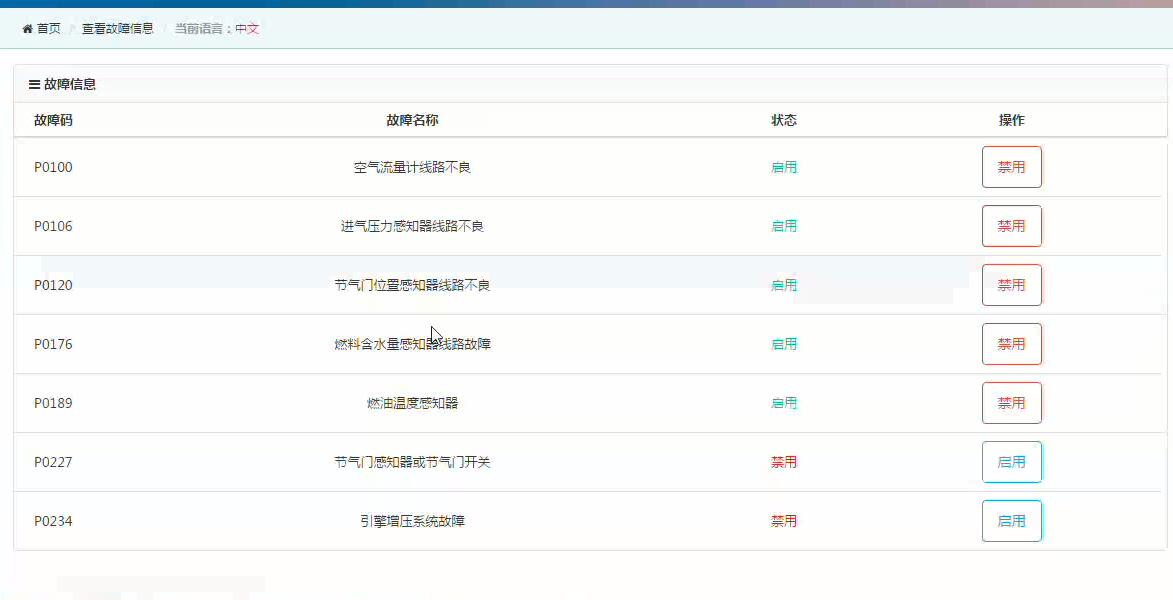This screenshot has width=1173, height=600.
Task: Click the 启用 status of P0120
Action: [x=784, y=286]
